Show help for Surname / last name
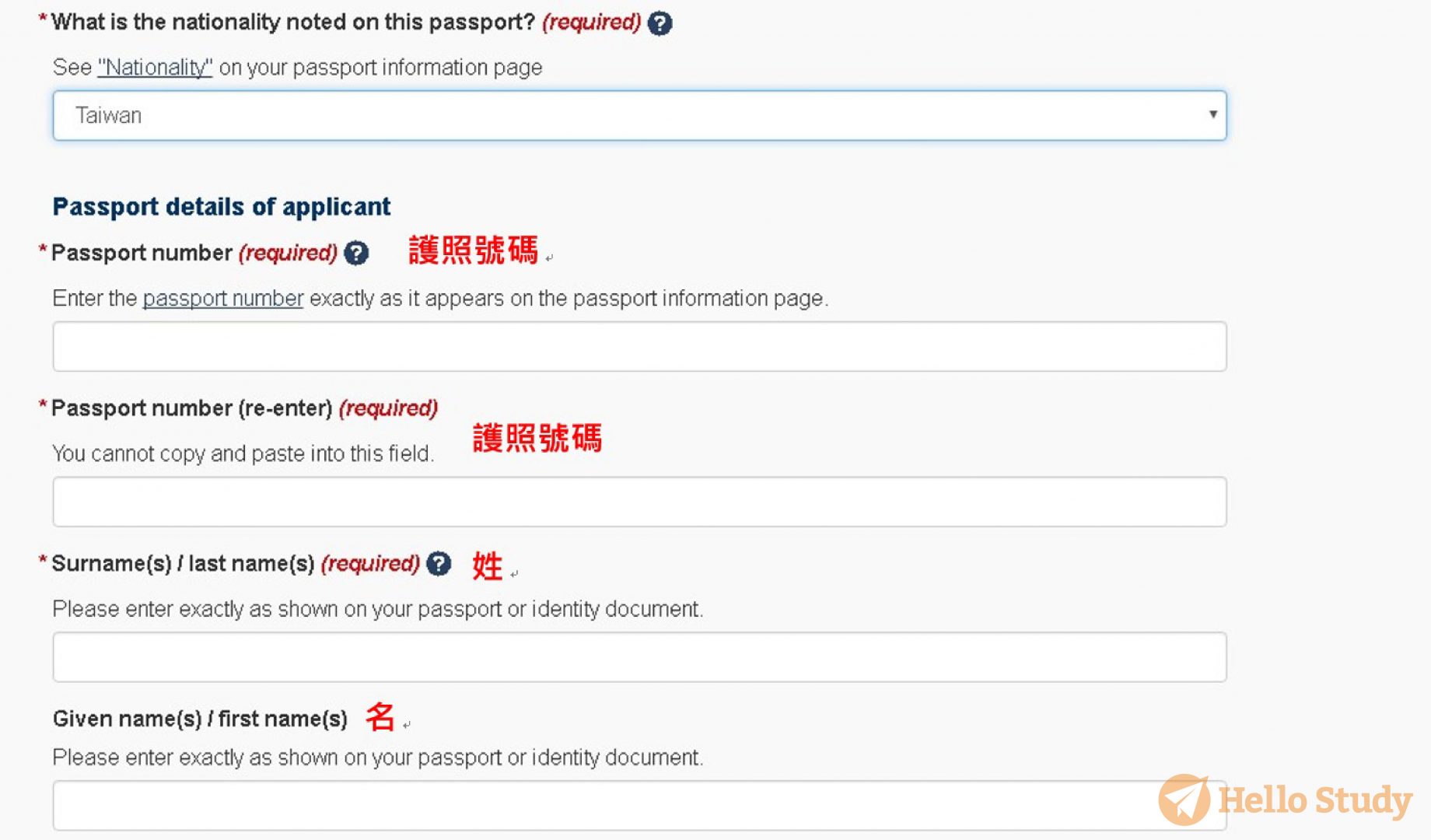The height and width of the screenshot is (840, 1431). [439, 563]
